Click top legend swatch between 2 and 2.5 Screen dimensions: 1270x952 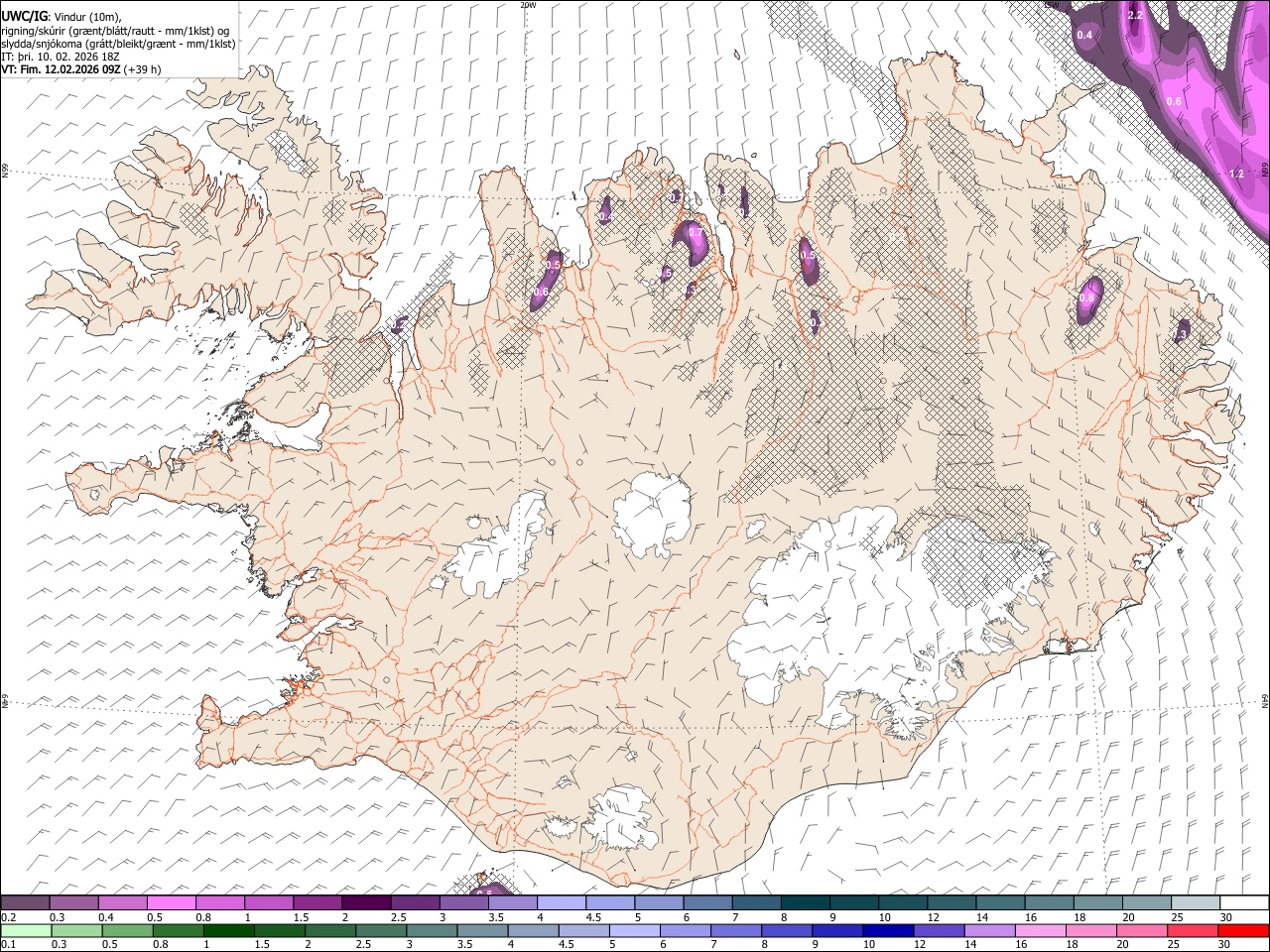click(365, 902)
